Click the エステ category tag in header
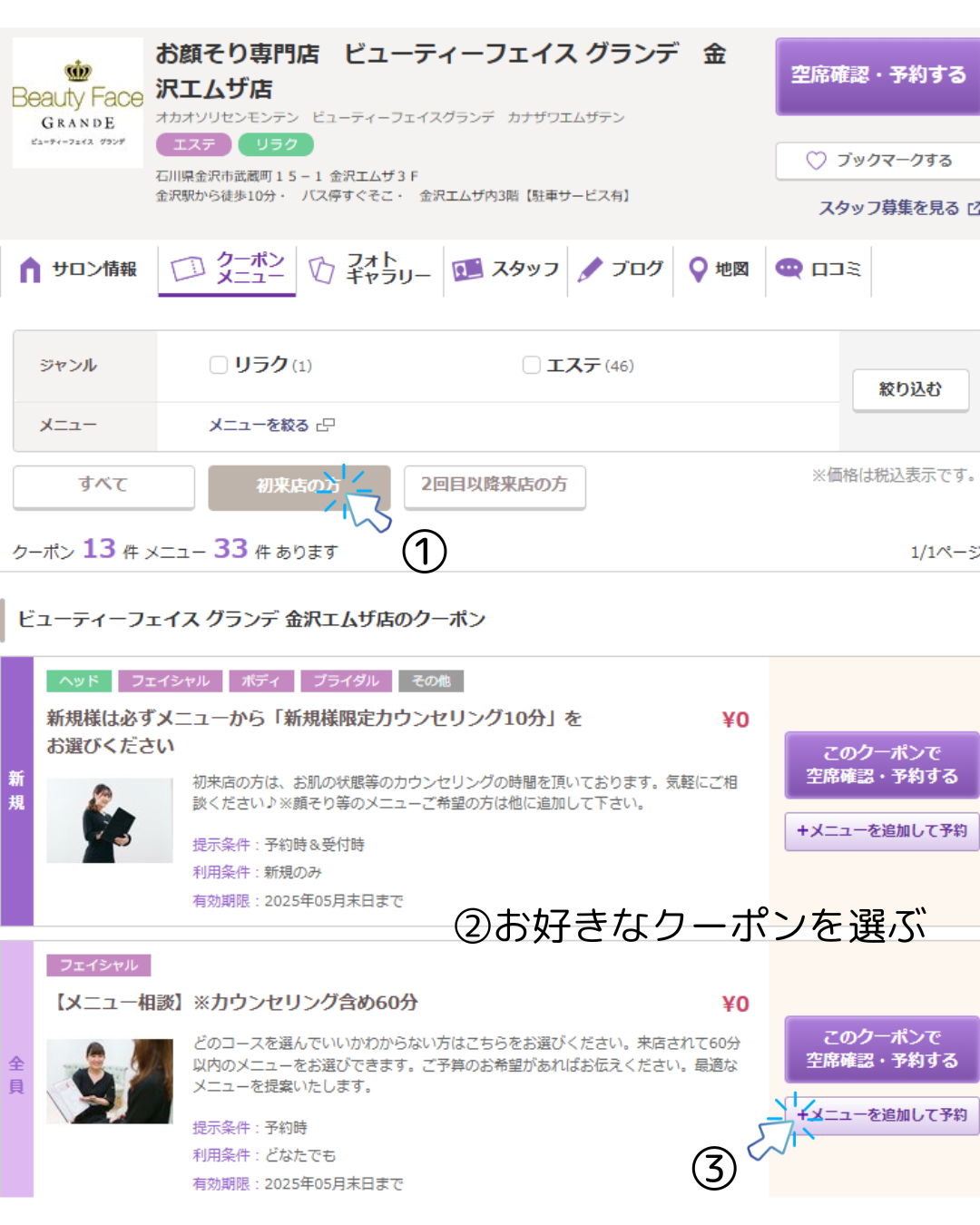Screen dimensions: 980x1225 (194, 144)
